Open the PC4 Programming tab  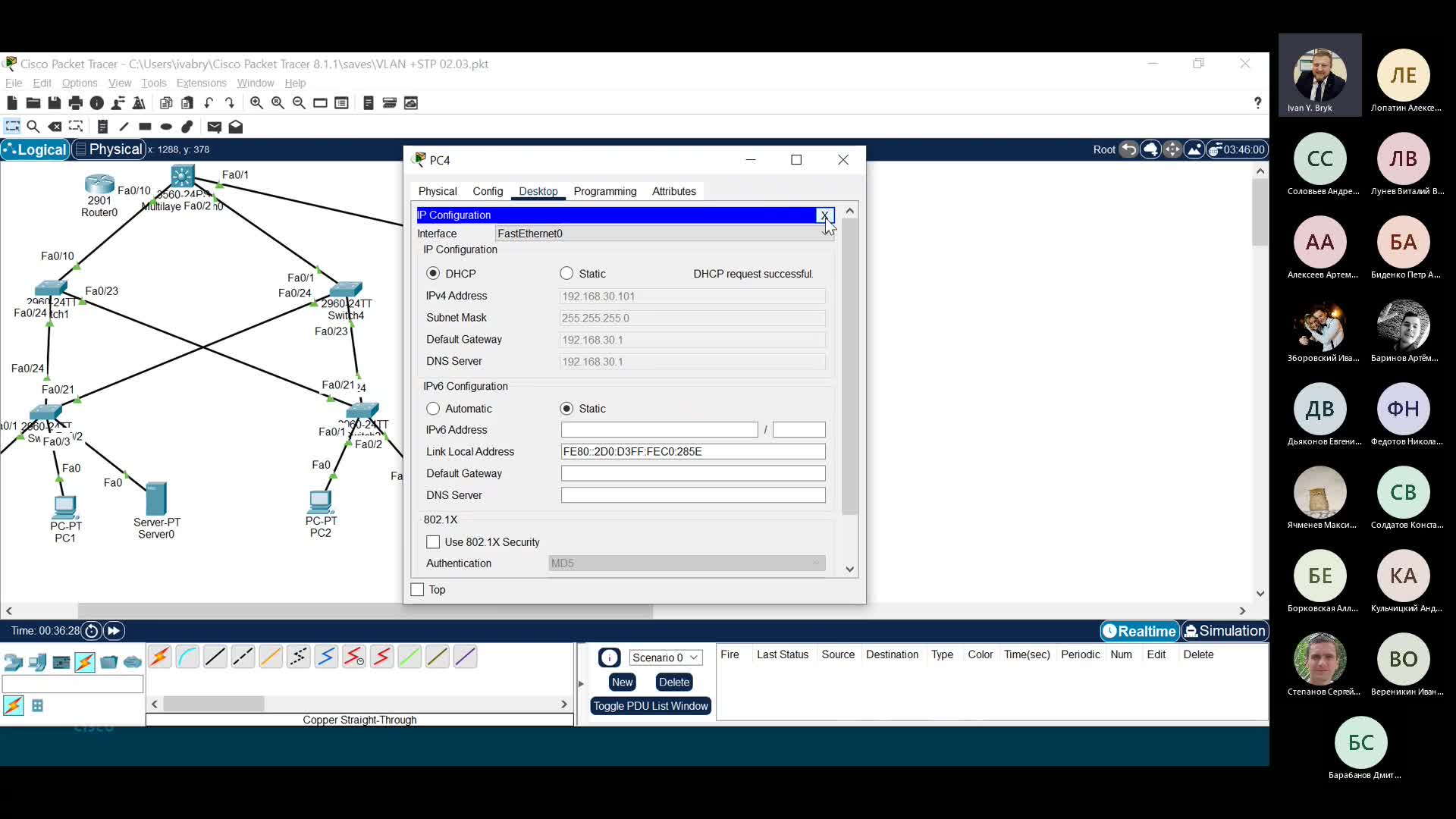tap(605, 191)
